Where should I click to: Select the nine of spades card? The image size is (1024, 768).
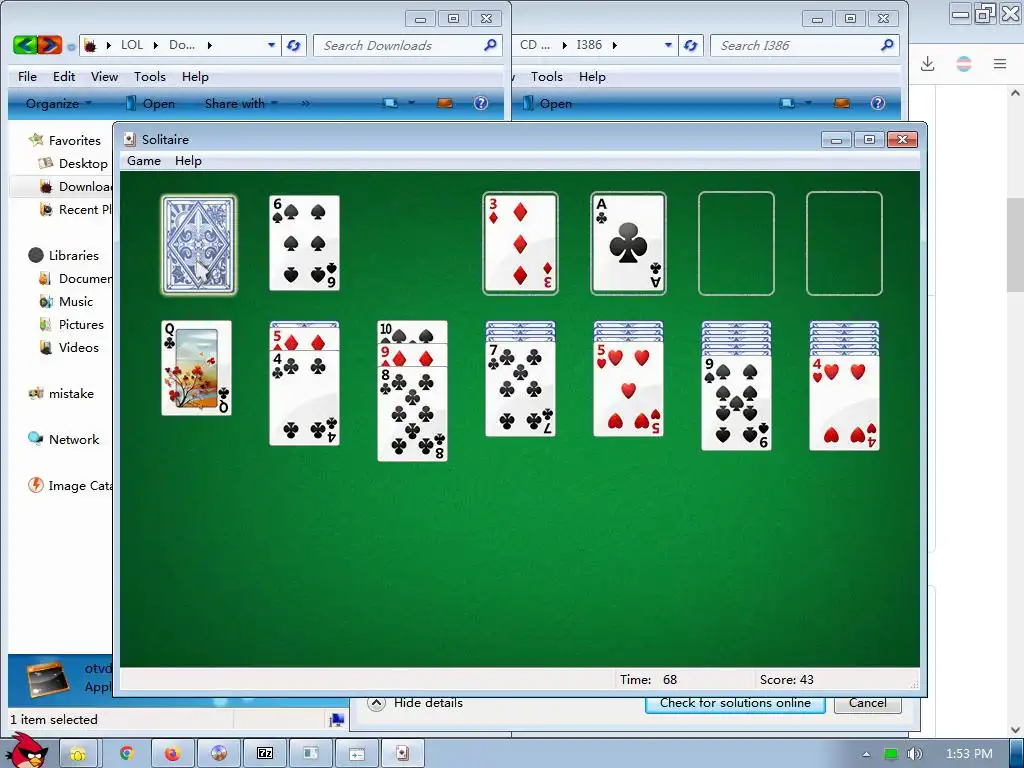click(x=737, y=403)
